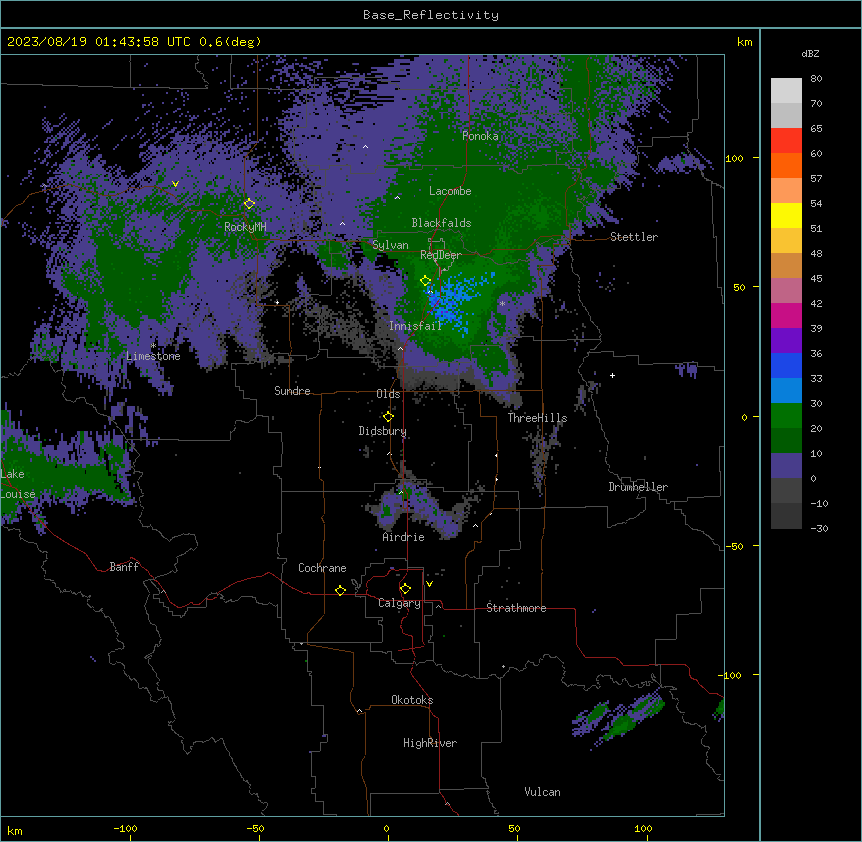Click the yellow diamond marker above RockyMH
This screenshot has height=842, width=862.
tap(249, 204)
